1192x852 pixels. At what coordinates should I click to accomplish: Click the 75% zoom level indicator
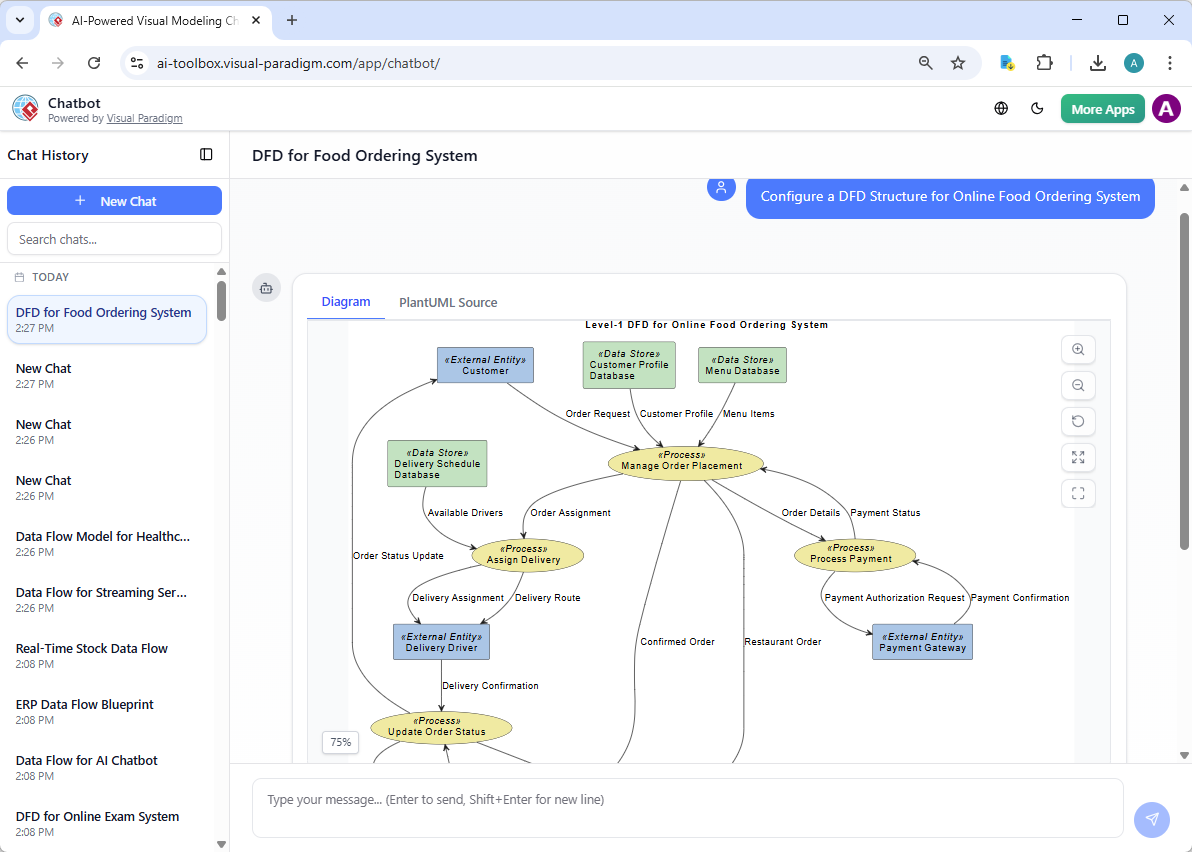coord(340,742)
